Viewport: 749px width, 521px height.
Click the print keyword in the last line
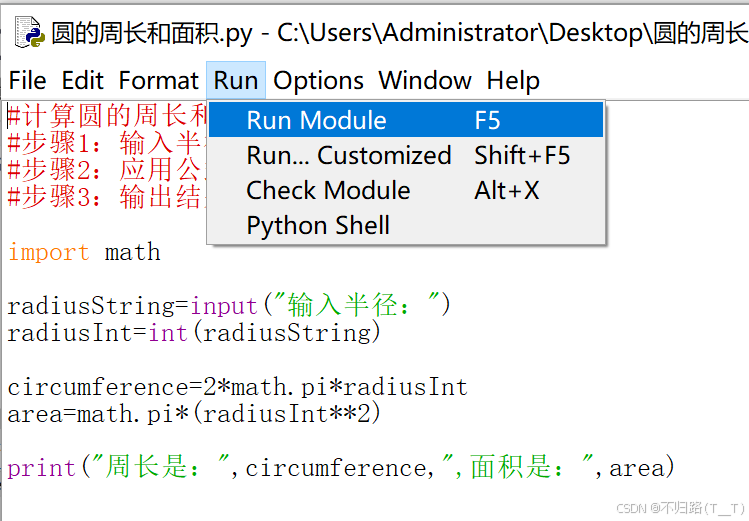pyautogui.click(x=41, y=467)
